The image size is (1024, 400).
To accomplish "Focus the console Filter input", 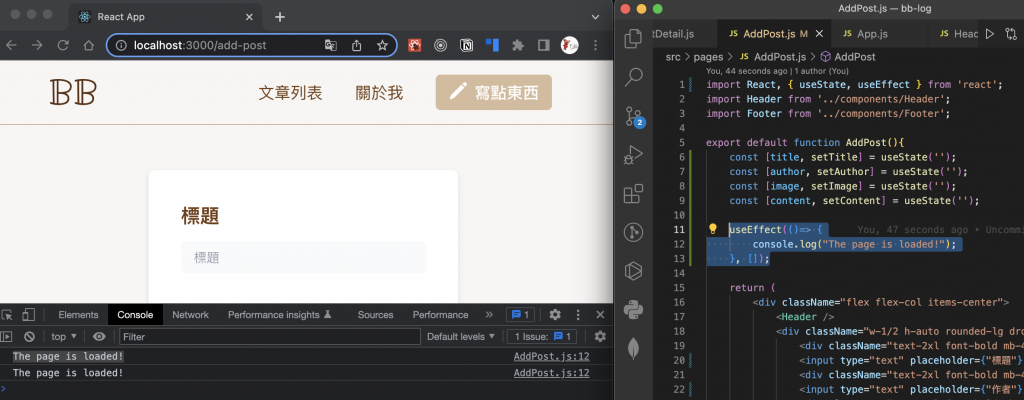I will 270,337.
